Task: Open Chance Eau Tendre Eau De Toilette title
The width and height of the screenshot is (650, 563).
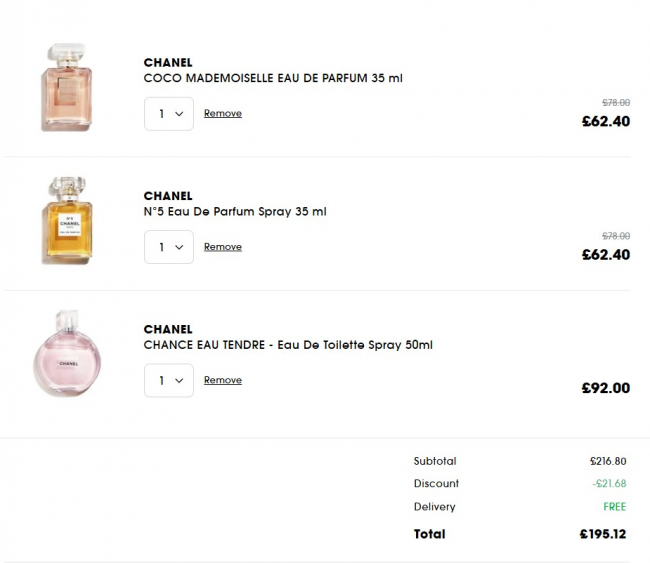Action: pos(288,345)
